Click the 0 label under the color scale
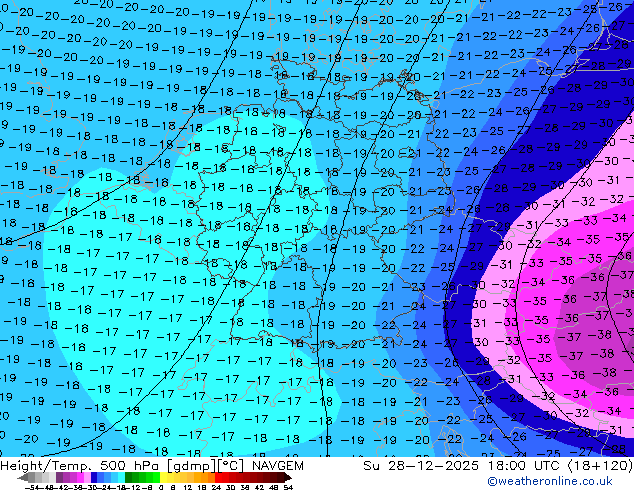The width and height of the screenshot is (634, 490). tap(161, 487)
